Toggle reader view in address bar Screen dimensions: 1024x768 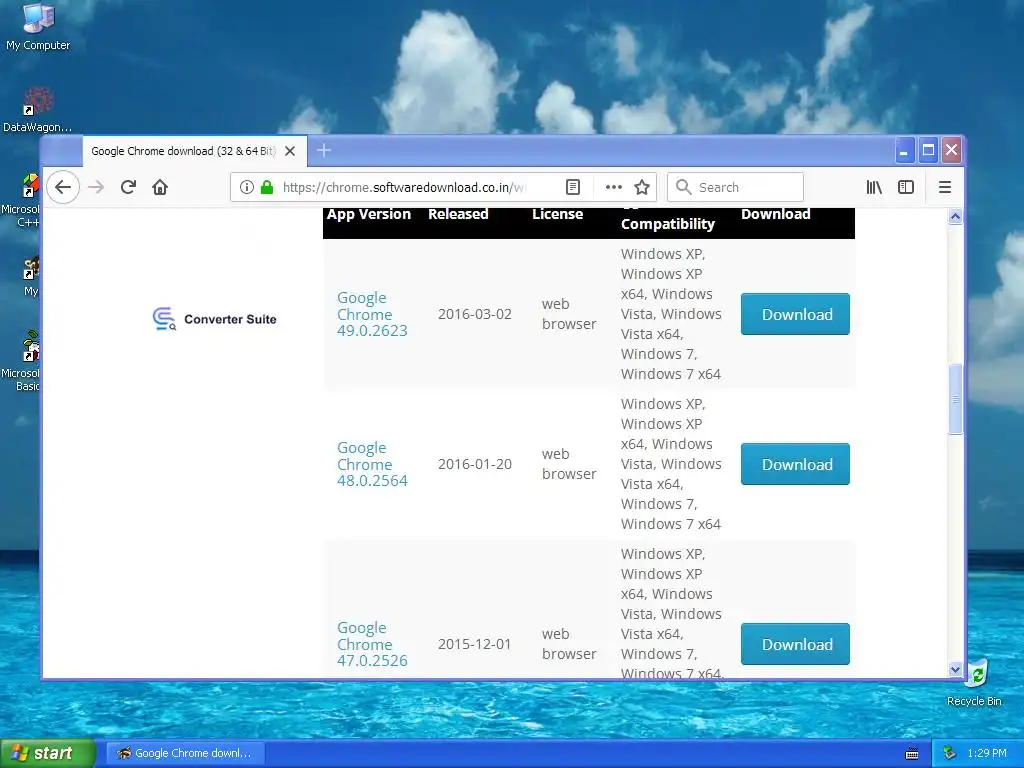(x=573, y=187)
